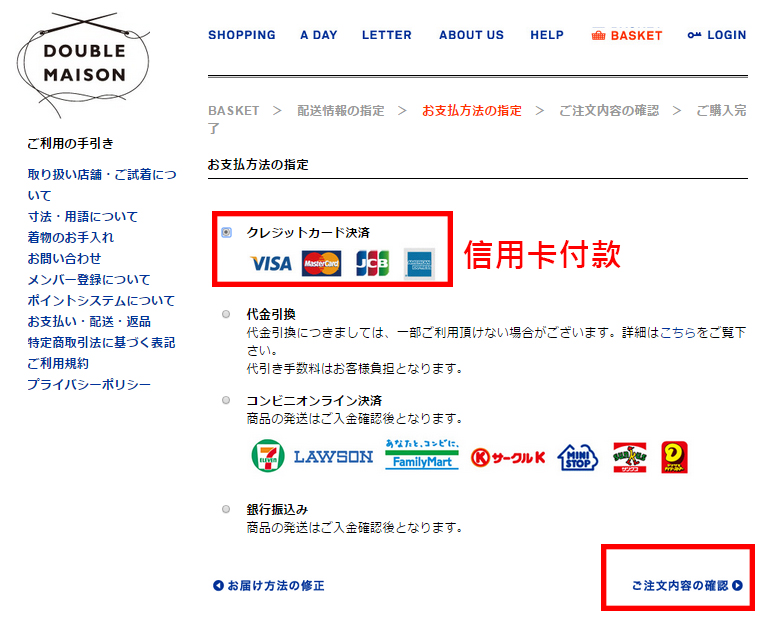Click the ご利用の手引き sidebar heading

pos(70,144)
